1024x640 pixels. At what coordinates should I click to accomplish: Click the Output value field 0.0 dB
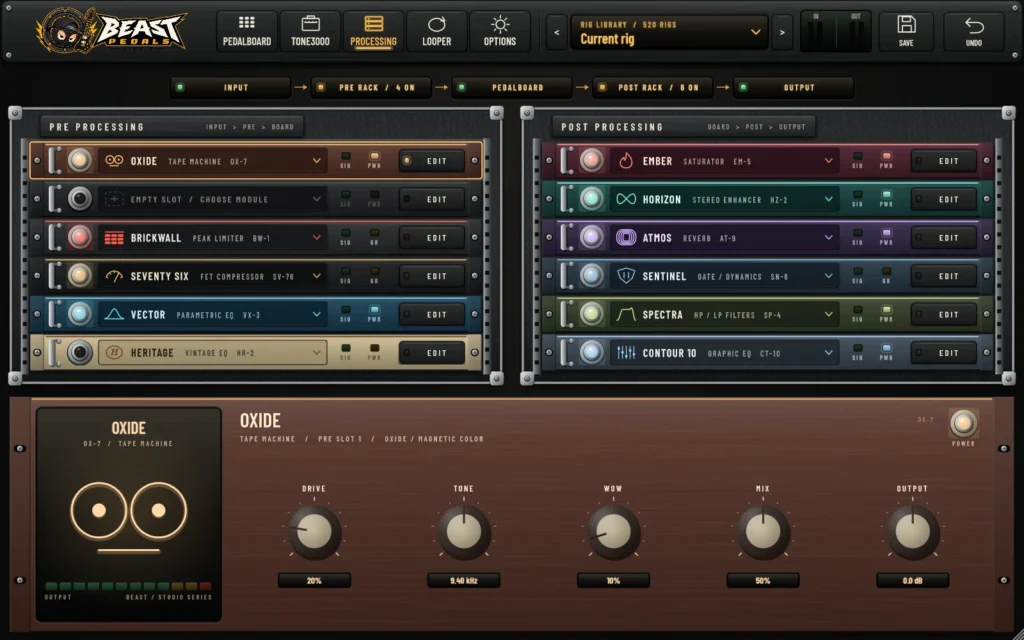click(x=912, y=581)
